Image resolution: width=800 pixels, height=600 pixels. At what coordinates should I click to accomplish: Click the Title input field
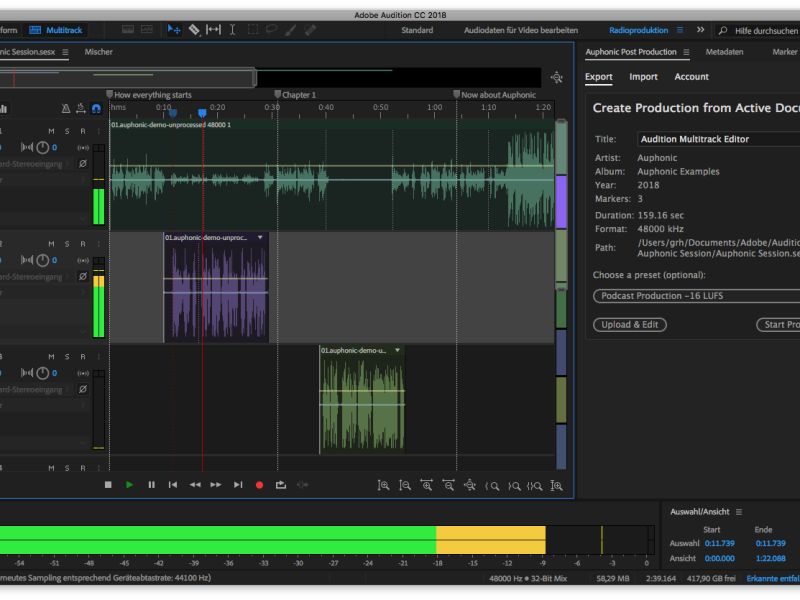718,139
